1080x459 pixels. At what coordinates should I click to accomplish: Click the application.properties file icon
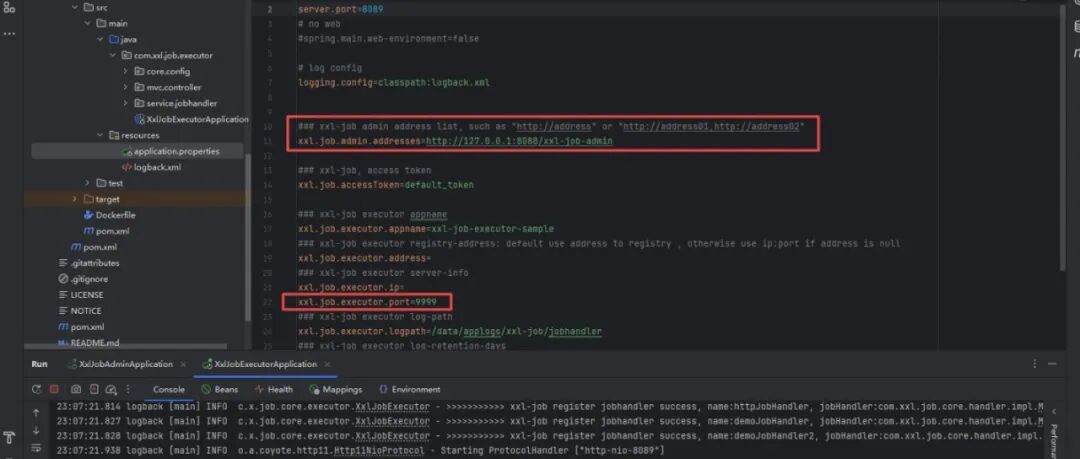pos(127,151)
